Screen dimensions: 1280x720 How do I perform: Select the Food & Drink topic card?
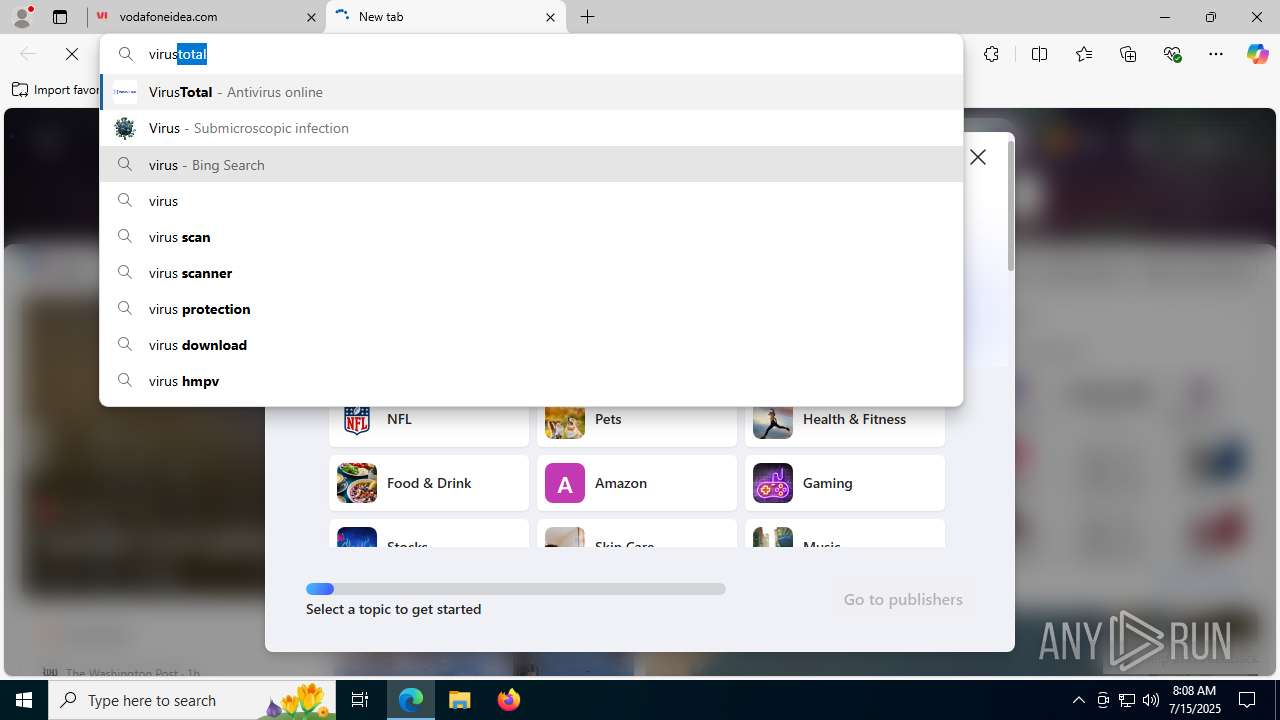click(x=429, y=483)
